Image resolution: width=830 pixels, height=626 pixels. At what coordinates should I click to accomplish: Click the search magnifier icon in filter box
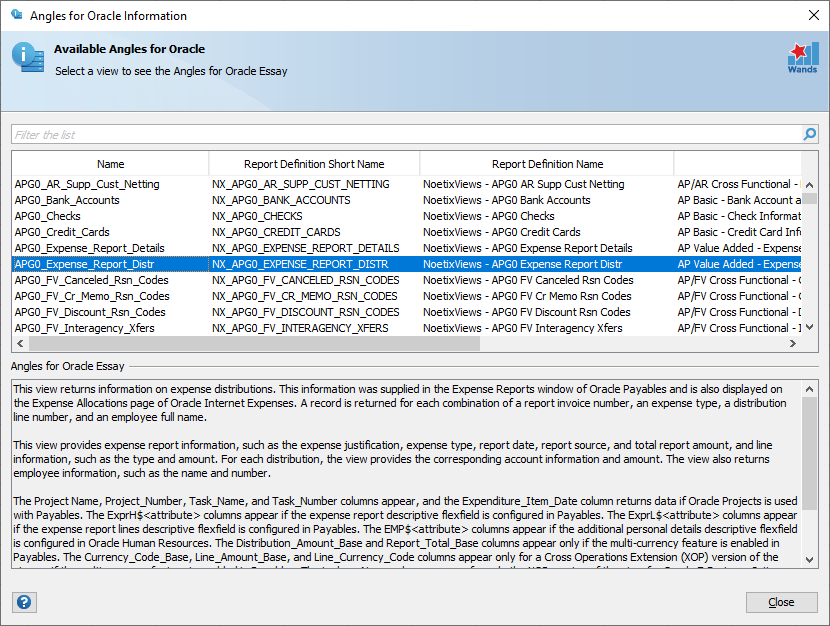809,134
